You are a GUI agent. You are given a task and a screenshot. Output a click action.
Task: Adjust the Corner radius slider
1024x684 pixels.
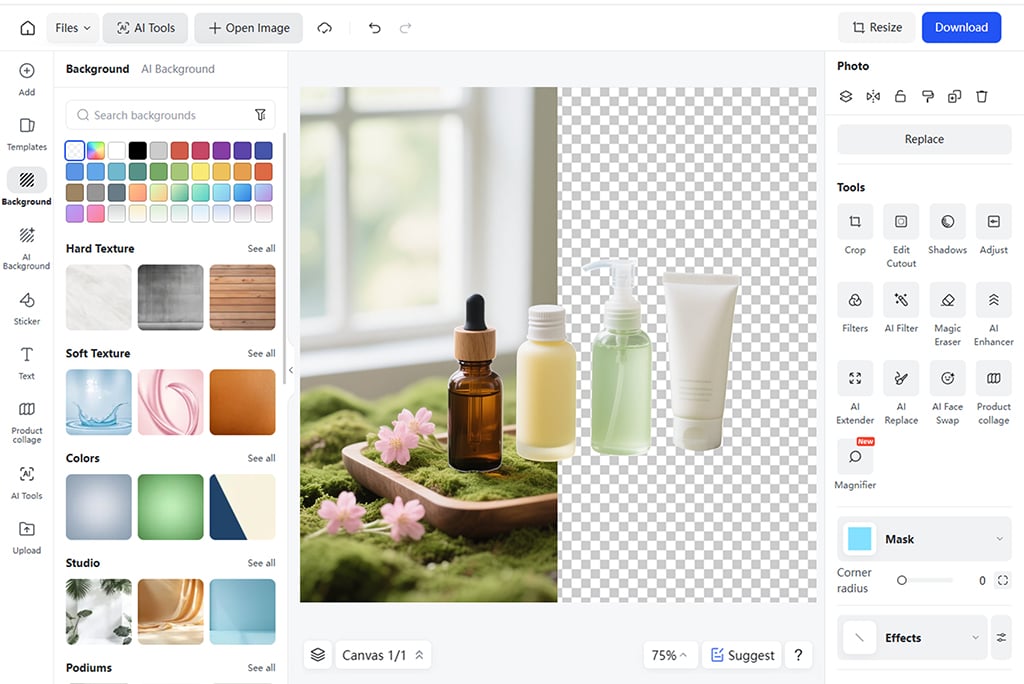click(x=925, y=580)
